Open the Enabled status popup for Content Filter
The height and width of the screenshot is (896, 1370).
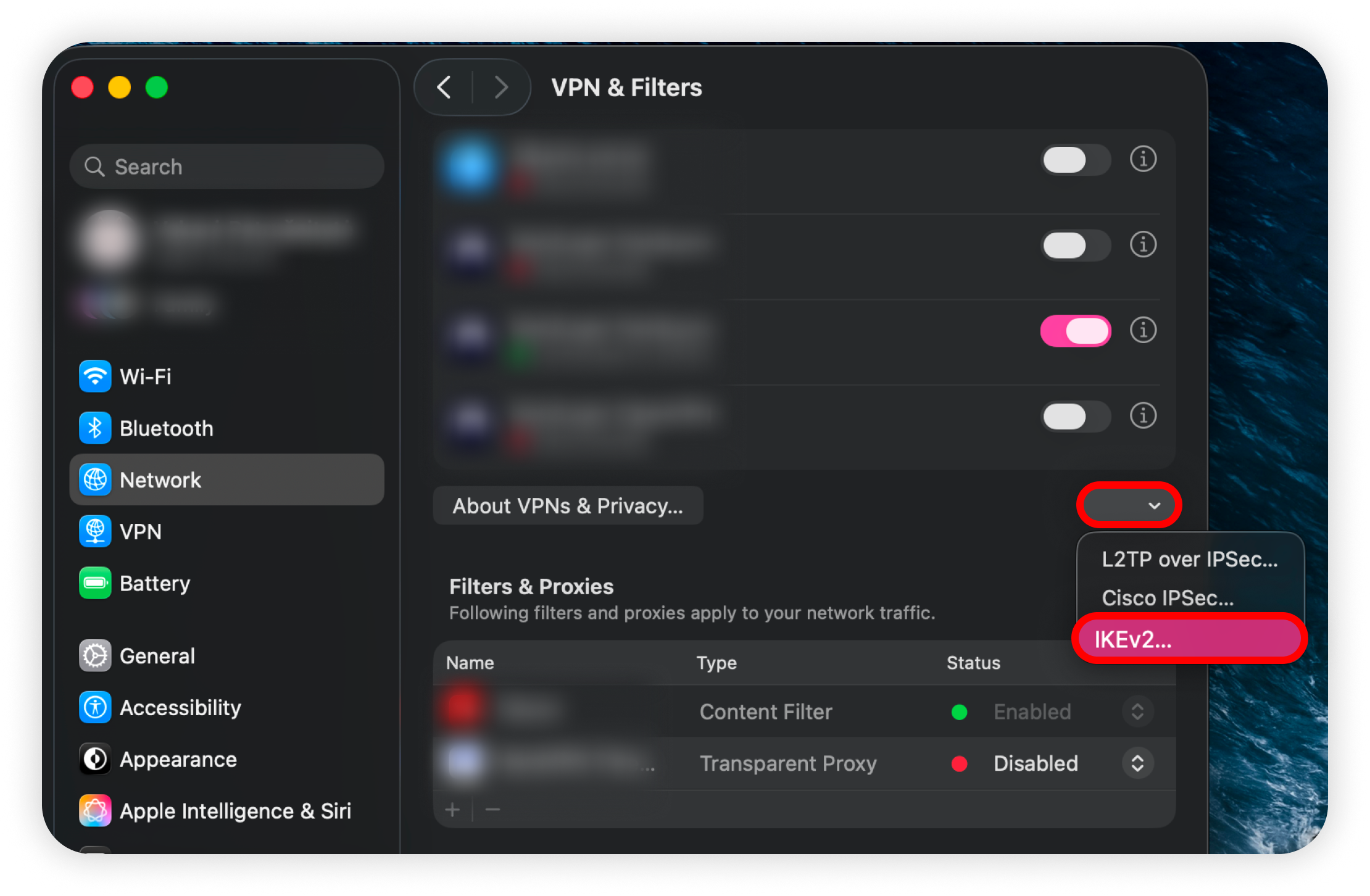(1137, 712)
